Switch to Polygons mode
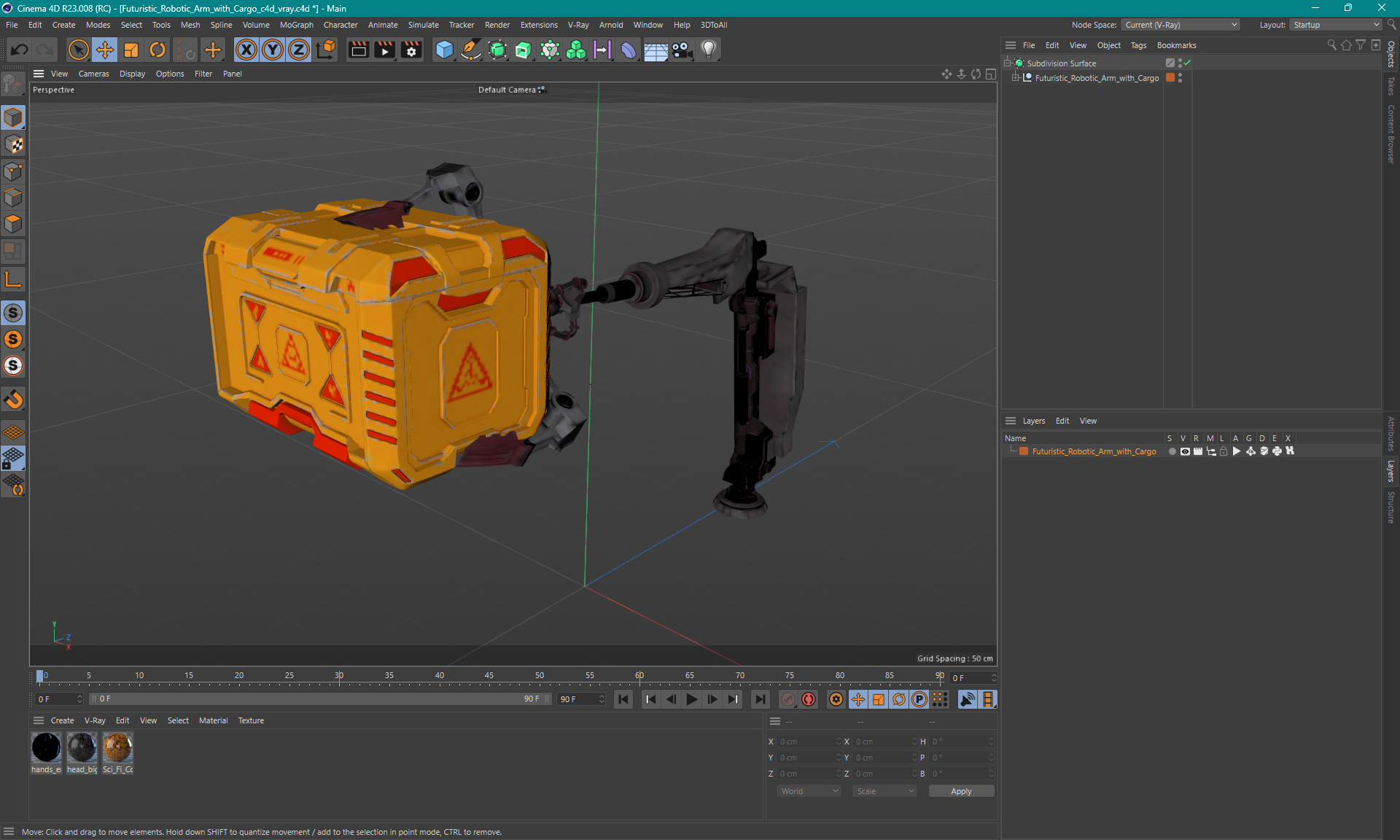Screen dimensions: 1400x840 (13, 224)
